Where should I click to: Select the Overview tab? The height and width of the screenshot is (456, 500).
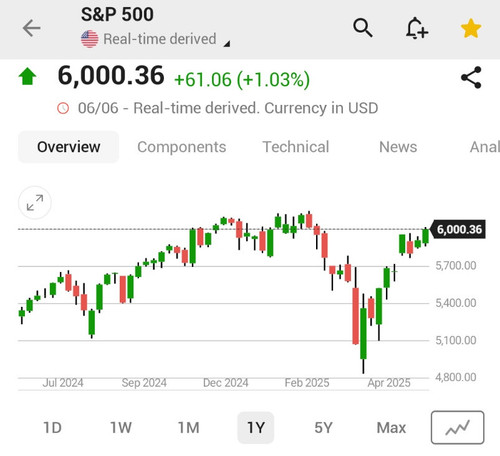[x=68, y=147]
